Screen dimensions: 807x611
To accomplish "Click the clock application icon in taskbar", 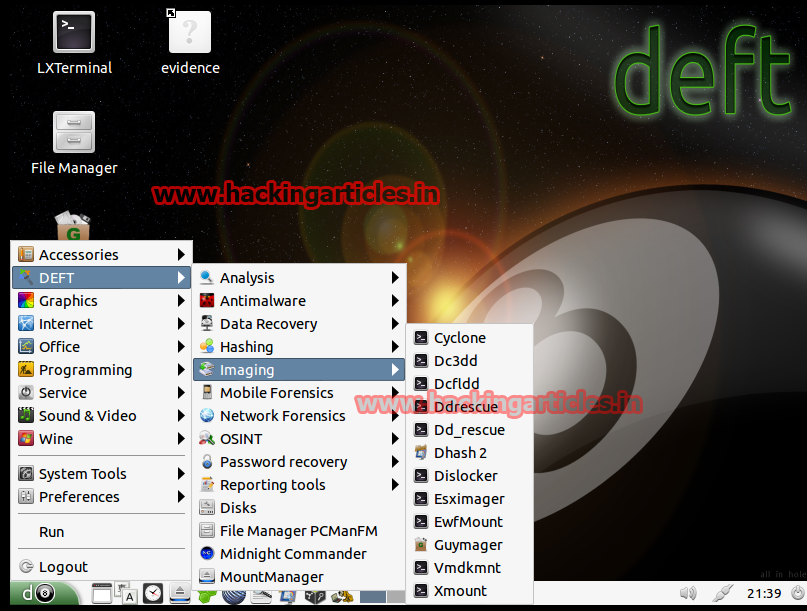I will [x=153, y=593].
